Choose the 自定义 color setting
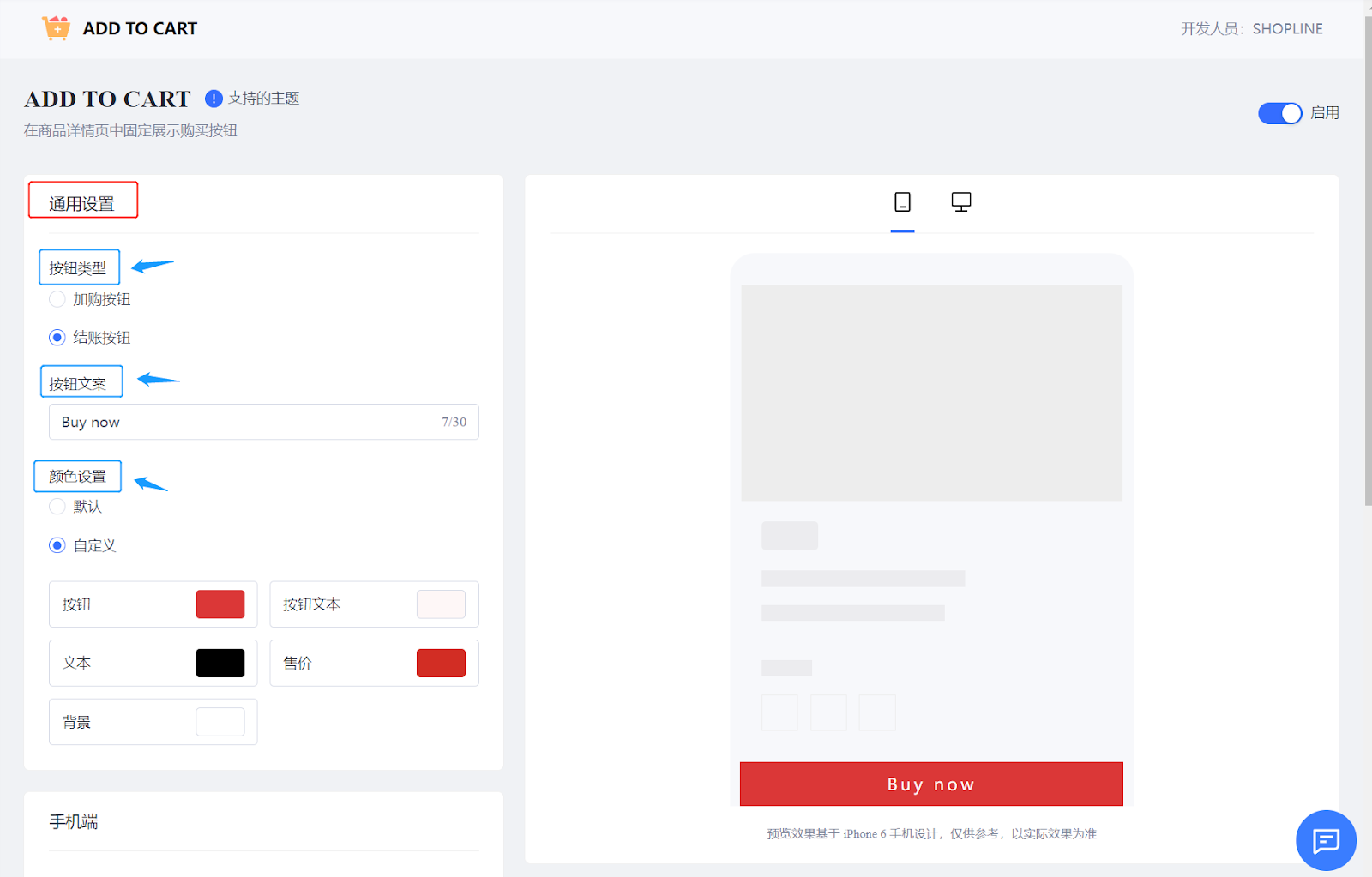This screenshot has width=1372, height=877. (x=57, y=545)
